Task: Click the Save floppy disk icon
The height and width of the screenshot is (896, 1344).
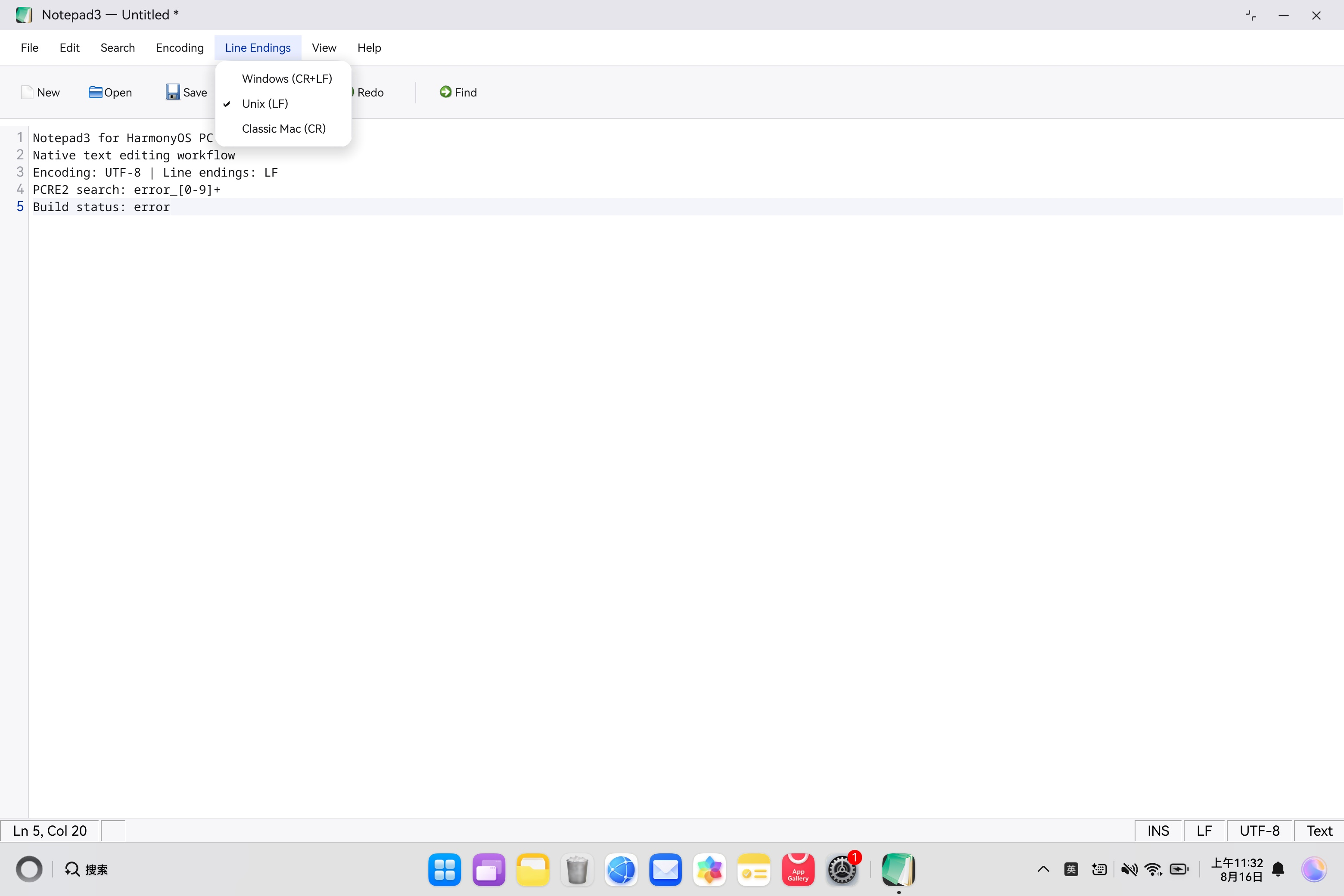Action: tap(173, 92)
